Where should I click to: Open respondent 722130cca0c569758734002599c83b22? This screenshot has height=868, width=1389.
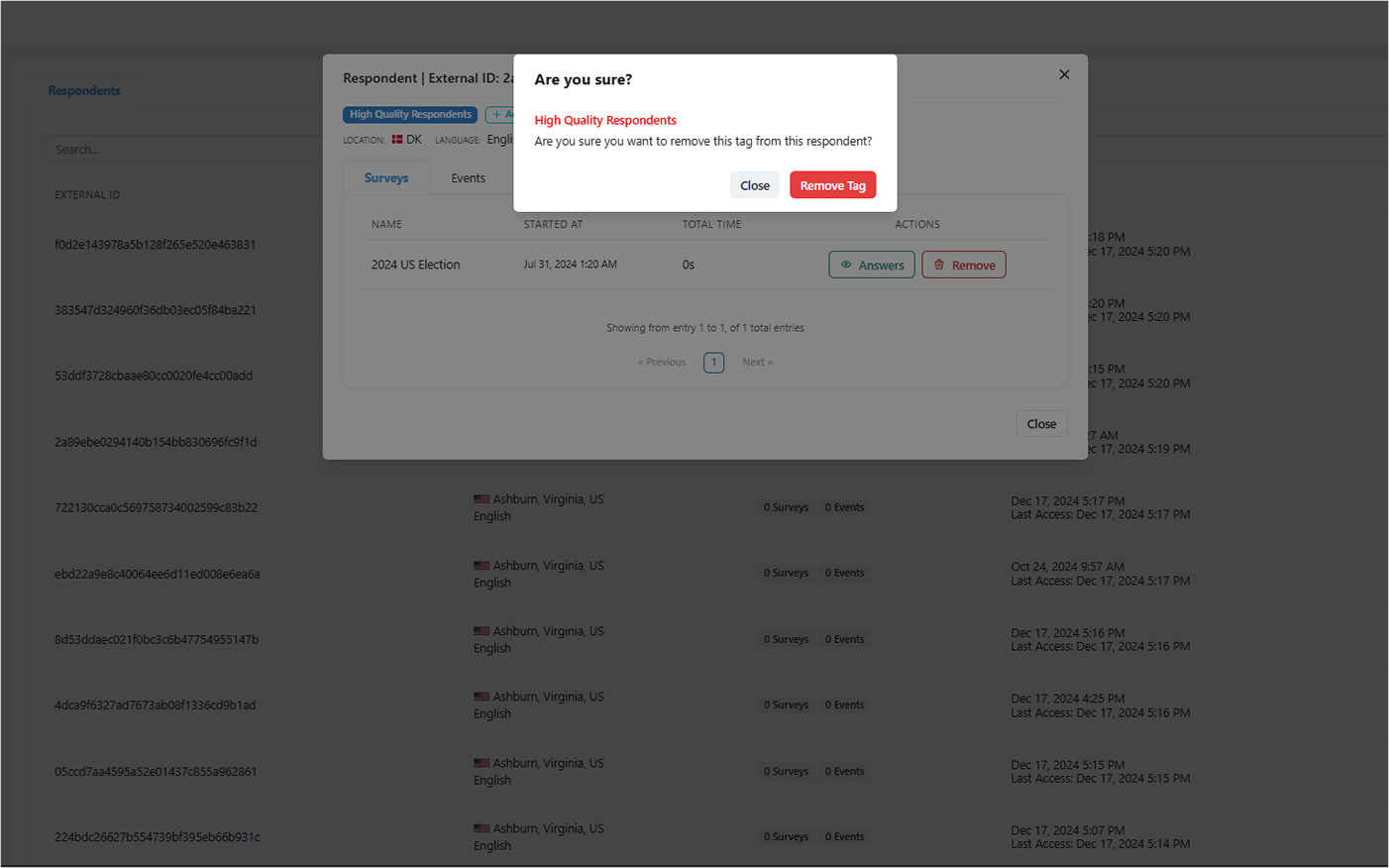click(x=156, y=507)
